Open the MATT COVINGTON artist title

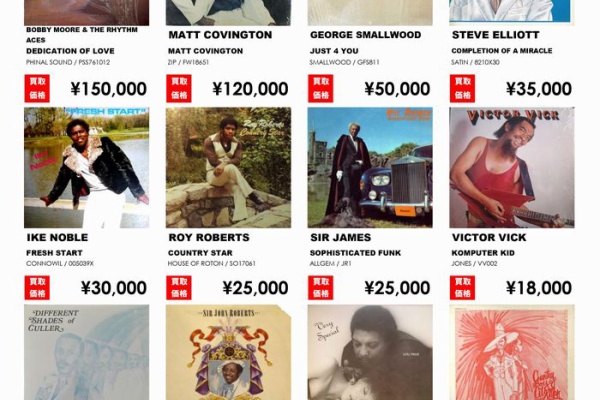pos(220,35)
